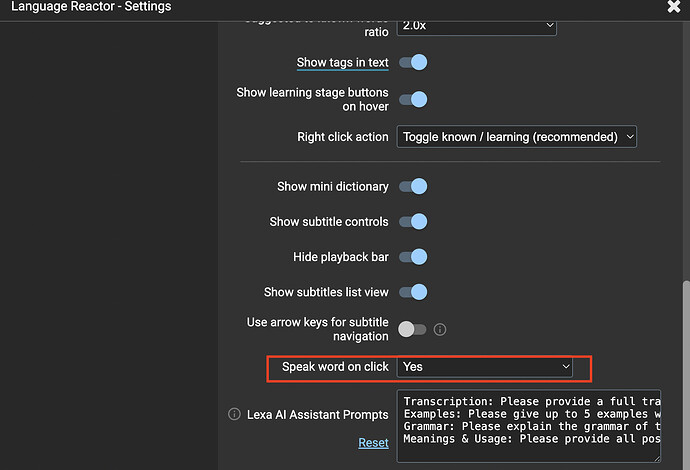Screen dimensions: 690x470
Task: Enable arrow keys for subtitle navigation
Action: click(x=412, y=329)
